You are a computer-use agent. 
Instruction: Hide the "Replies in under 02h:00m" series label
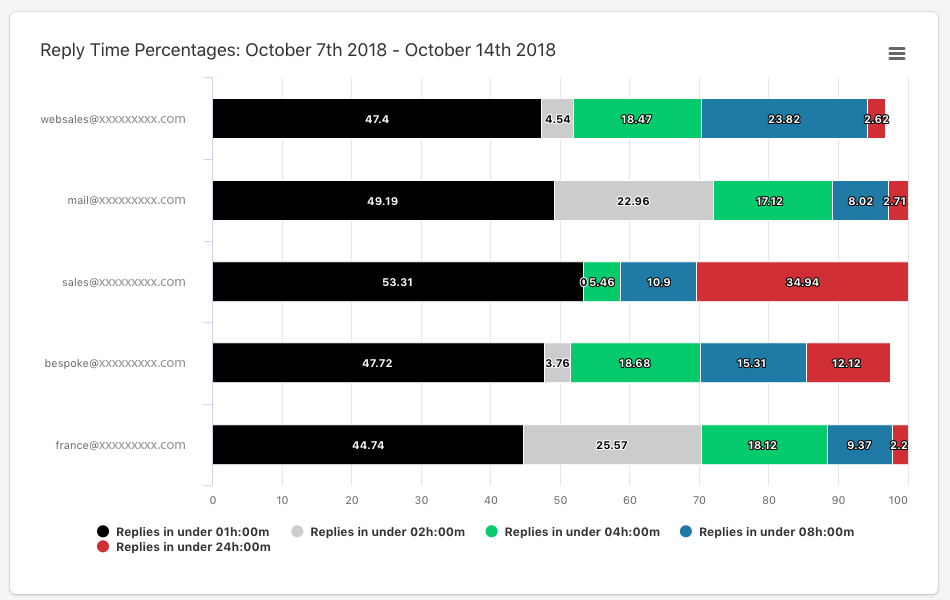(387, 532)
